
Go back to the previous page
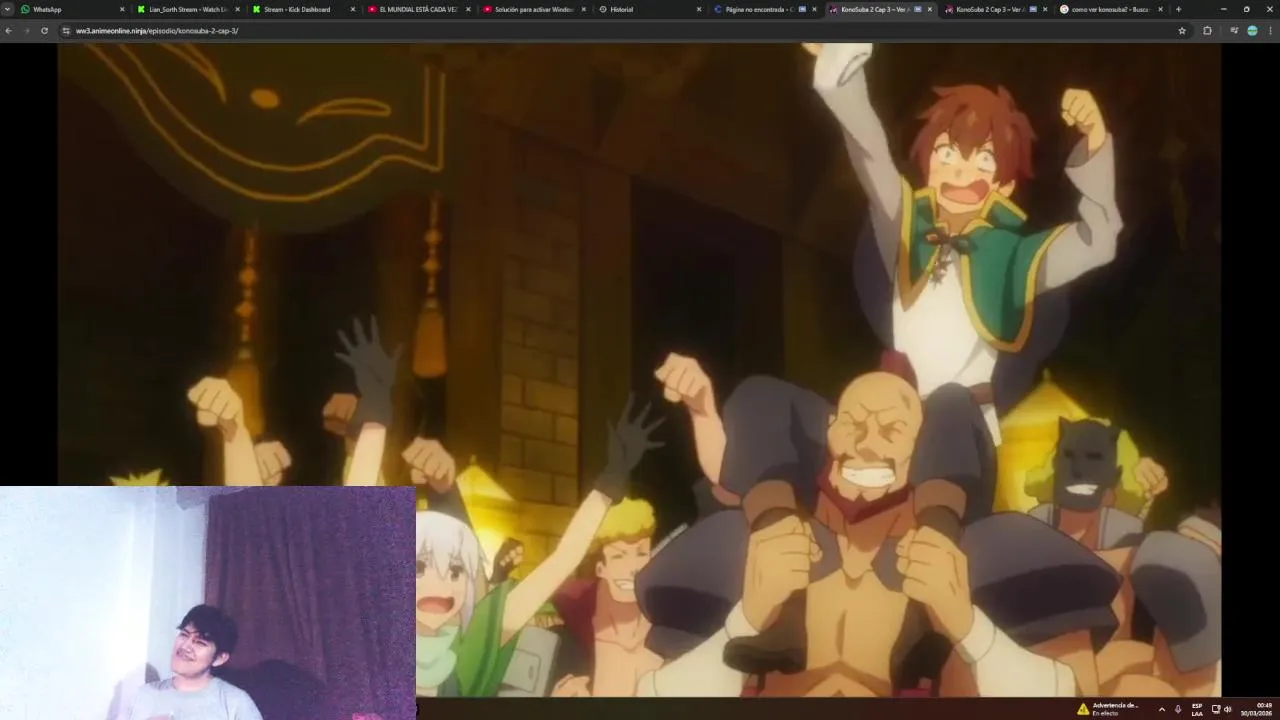pyautogui.click(x=9, y=31)
